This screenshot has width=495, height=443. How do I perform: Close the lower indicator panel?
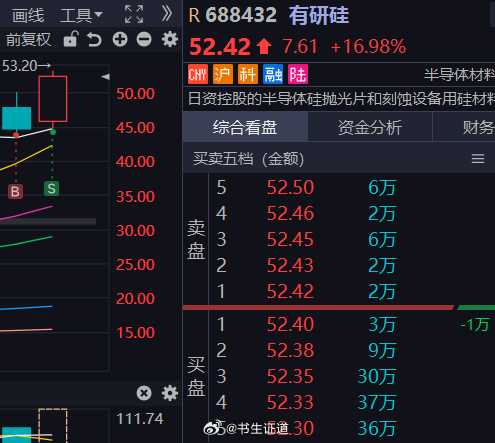point(144,393)
